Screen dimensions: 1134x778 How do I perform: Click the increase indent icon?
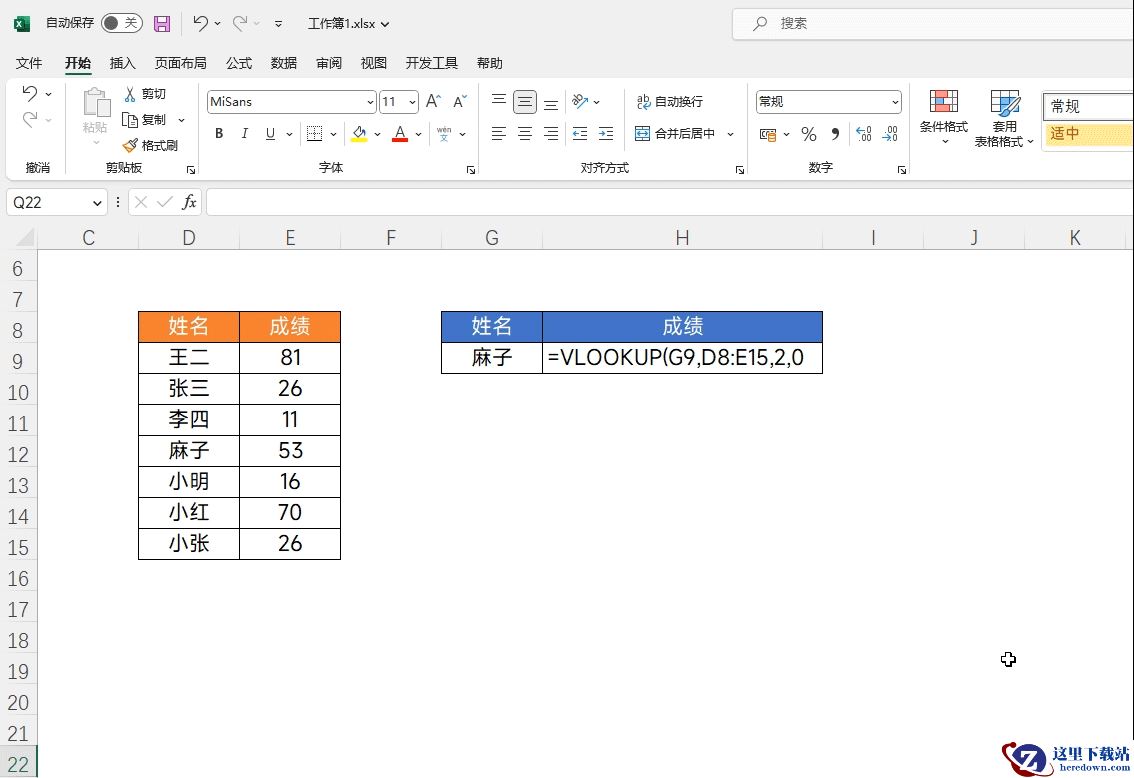[606, 134]
